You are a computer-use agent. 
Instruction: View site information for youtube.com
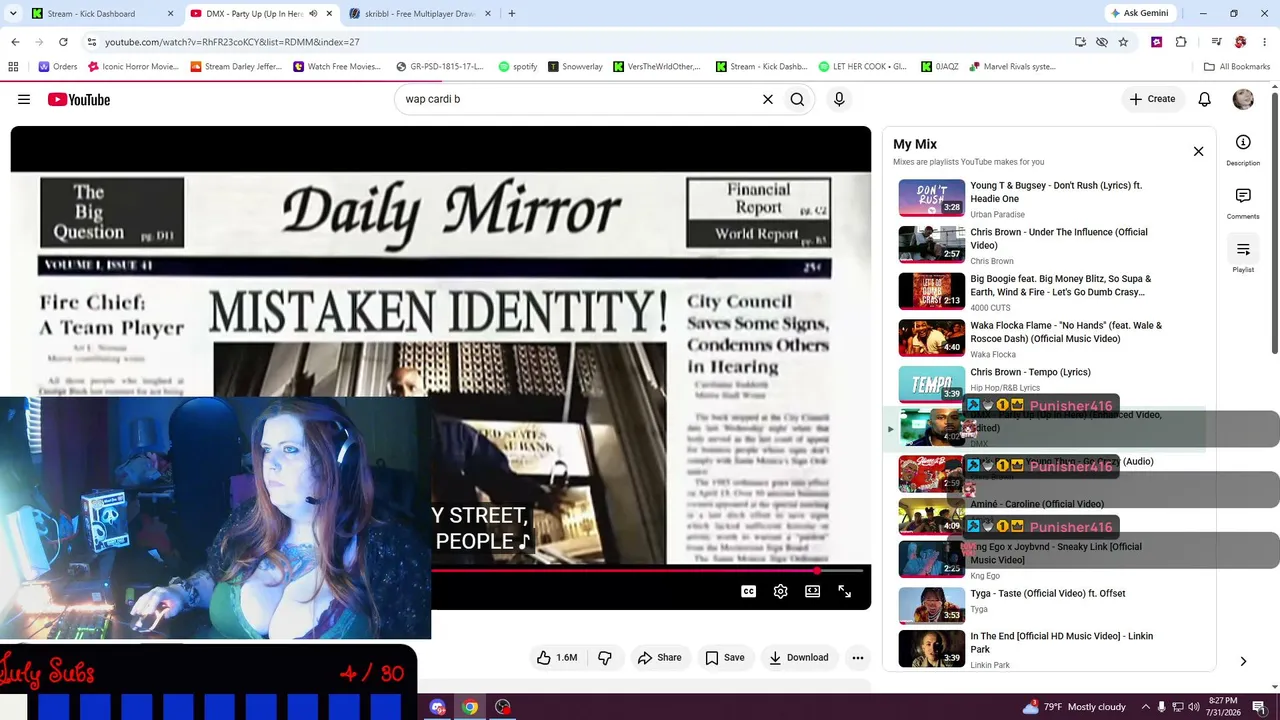click(x=92, y=42)
